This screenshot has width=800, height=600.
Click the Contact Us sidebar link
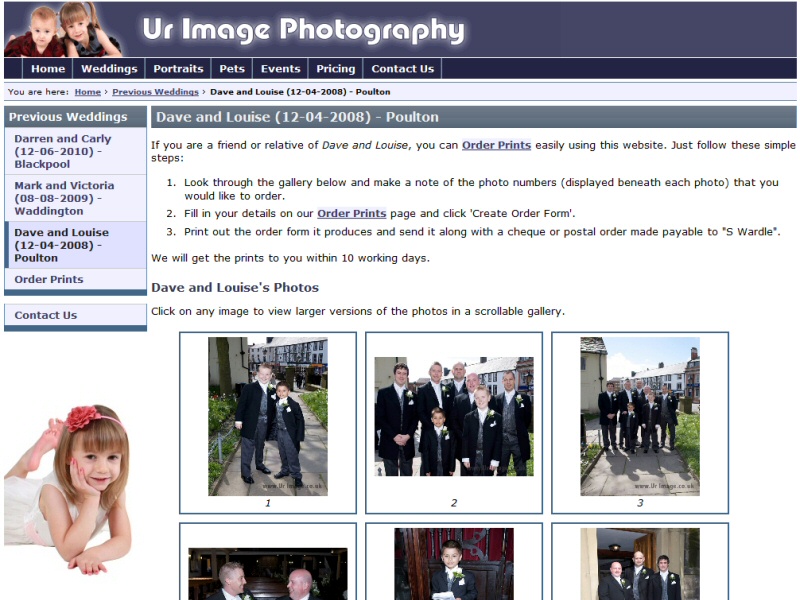tap(76, 315)
